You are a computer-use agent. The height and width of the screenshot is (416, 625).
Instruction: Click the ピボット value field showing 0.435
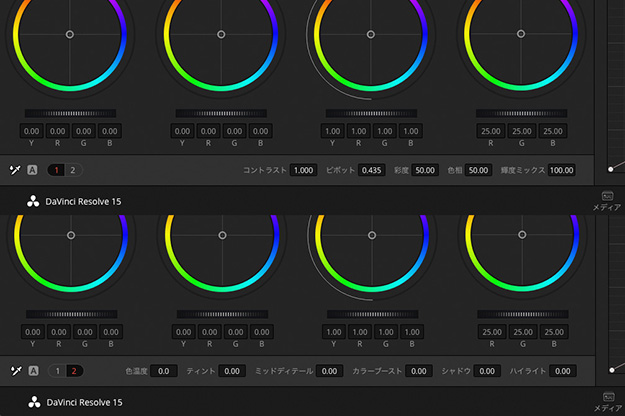pyautogui.click(x=372, y=170)
